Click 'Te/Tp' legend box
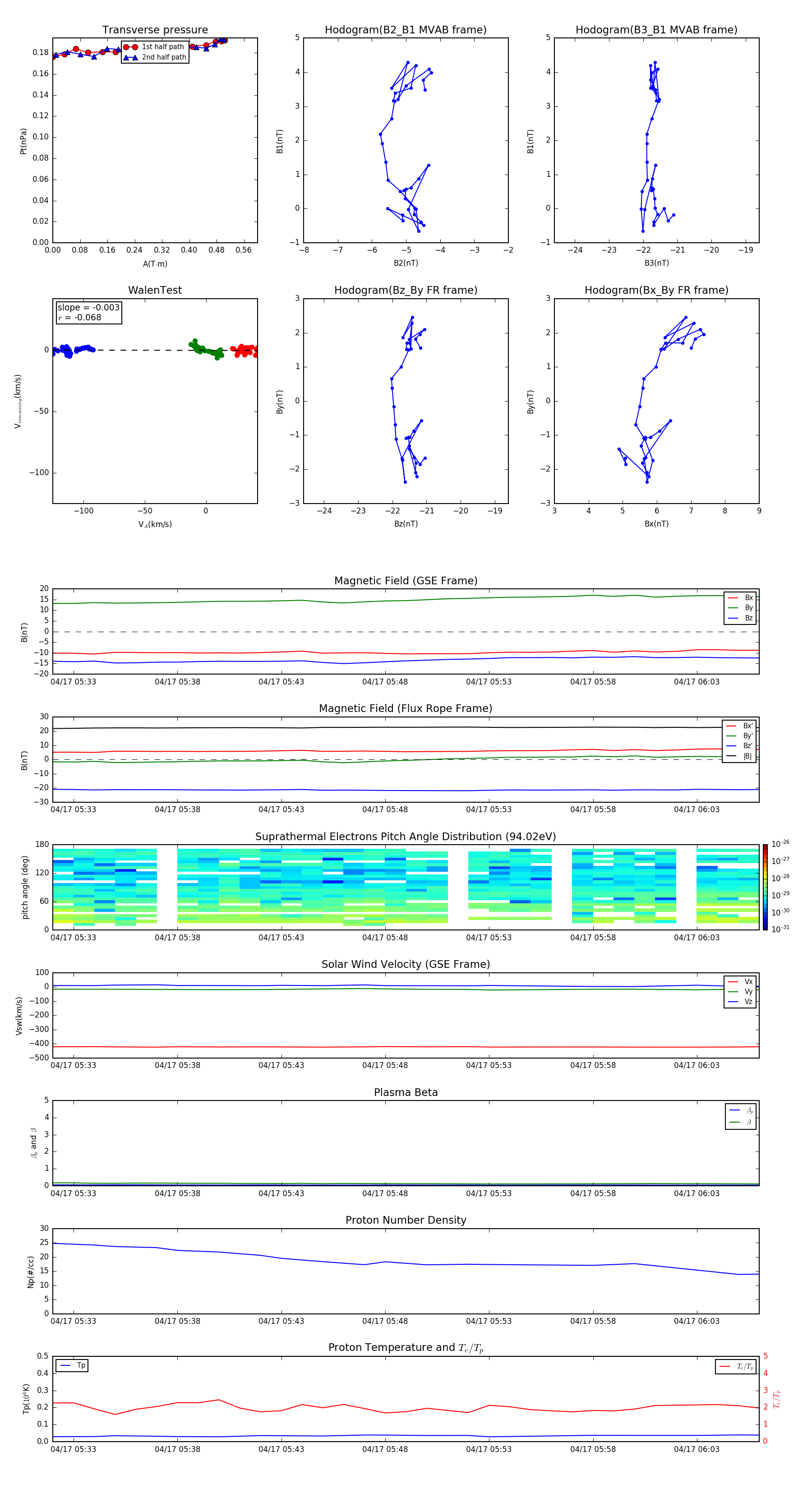Image resolution: width=812 pixels, height=1489 pixels. (x=736, y=1367)
